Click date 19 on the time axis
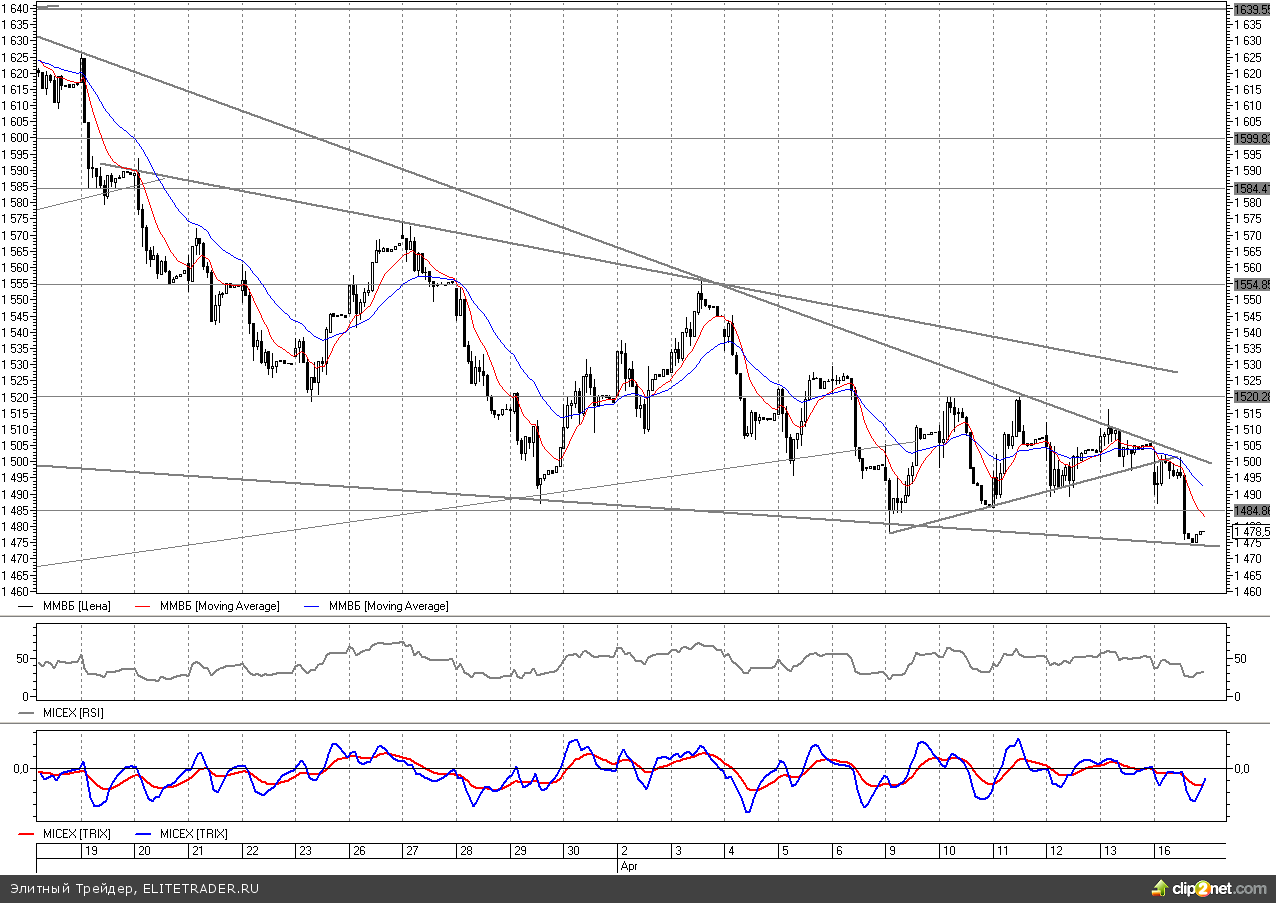1276x903 pixels. pyautogui.click(x=90, y=851)
